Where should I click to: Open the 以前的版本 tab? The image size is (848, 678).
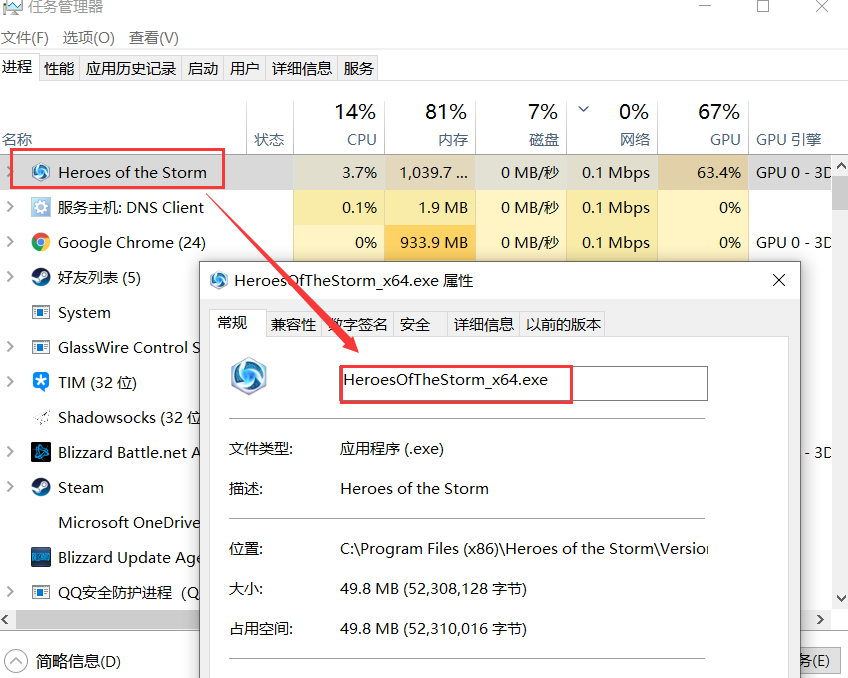point(562,324)
